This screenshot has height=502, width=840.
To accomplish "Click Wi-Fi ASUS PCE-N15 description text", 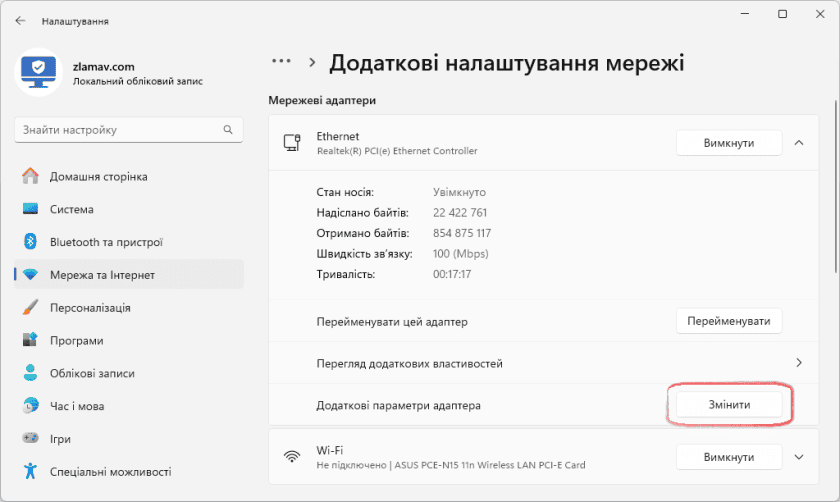I will coord(451,465).
